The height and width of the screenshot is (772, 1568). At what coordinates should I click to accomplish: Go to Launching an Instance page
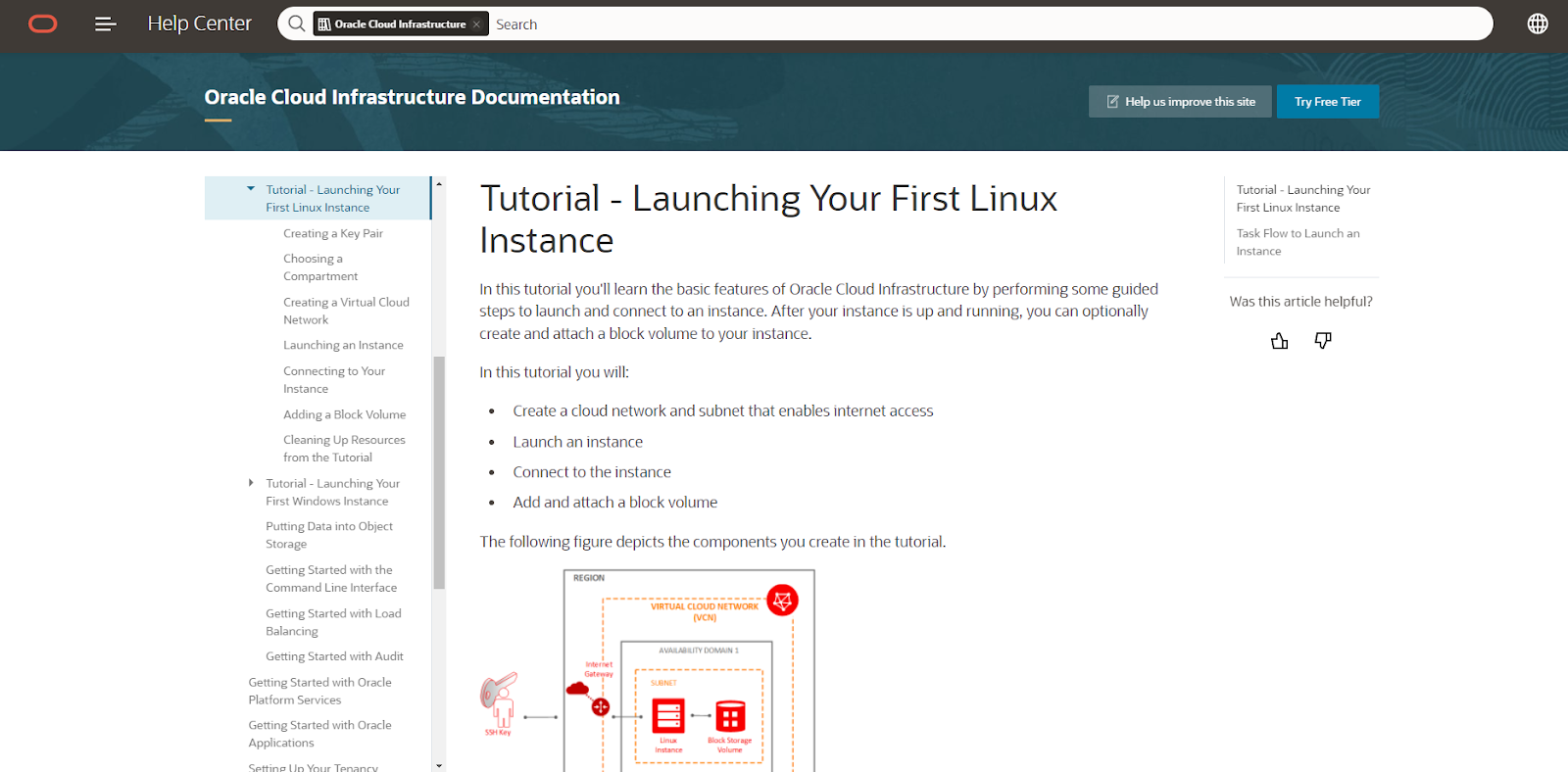[x=343, y=345]
